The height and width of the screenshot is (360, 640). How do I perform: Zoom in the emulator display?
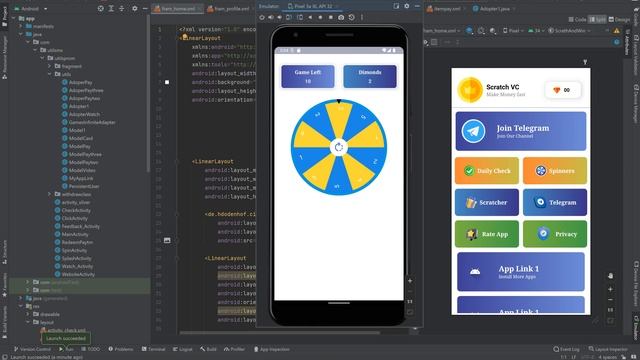410,281
